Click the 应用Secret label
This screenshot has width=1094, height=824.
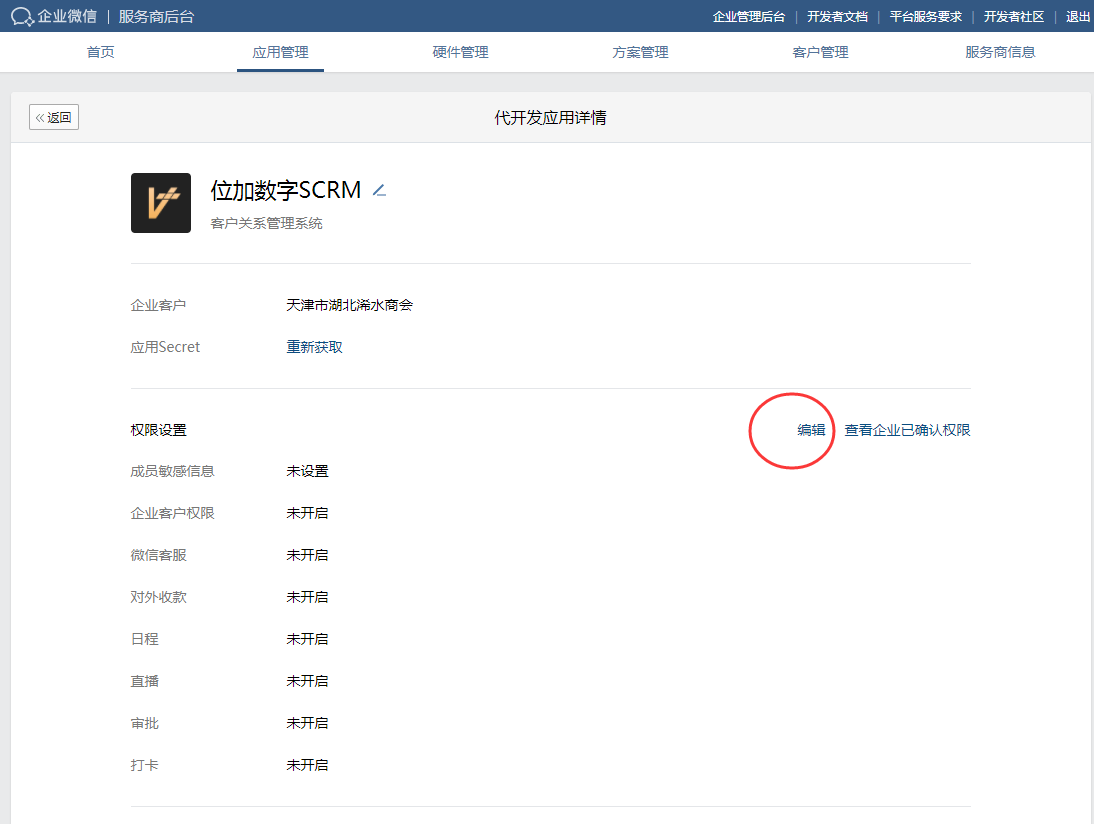tap(165, 347)
